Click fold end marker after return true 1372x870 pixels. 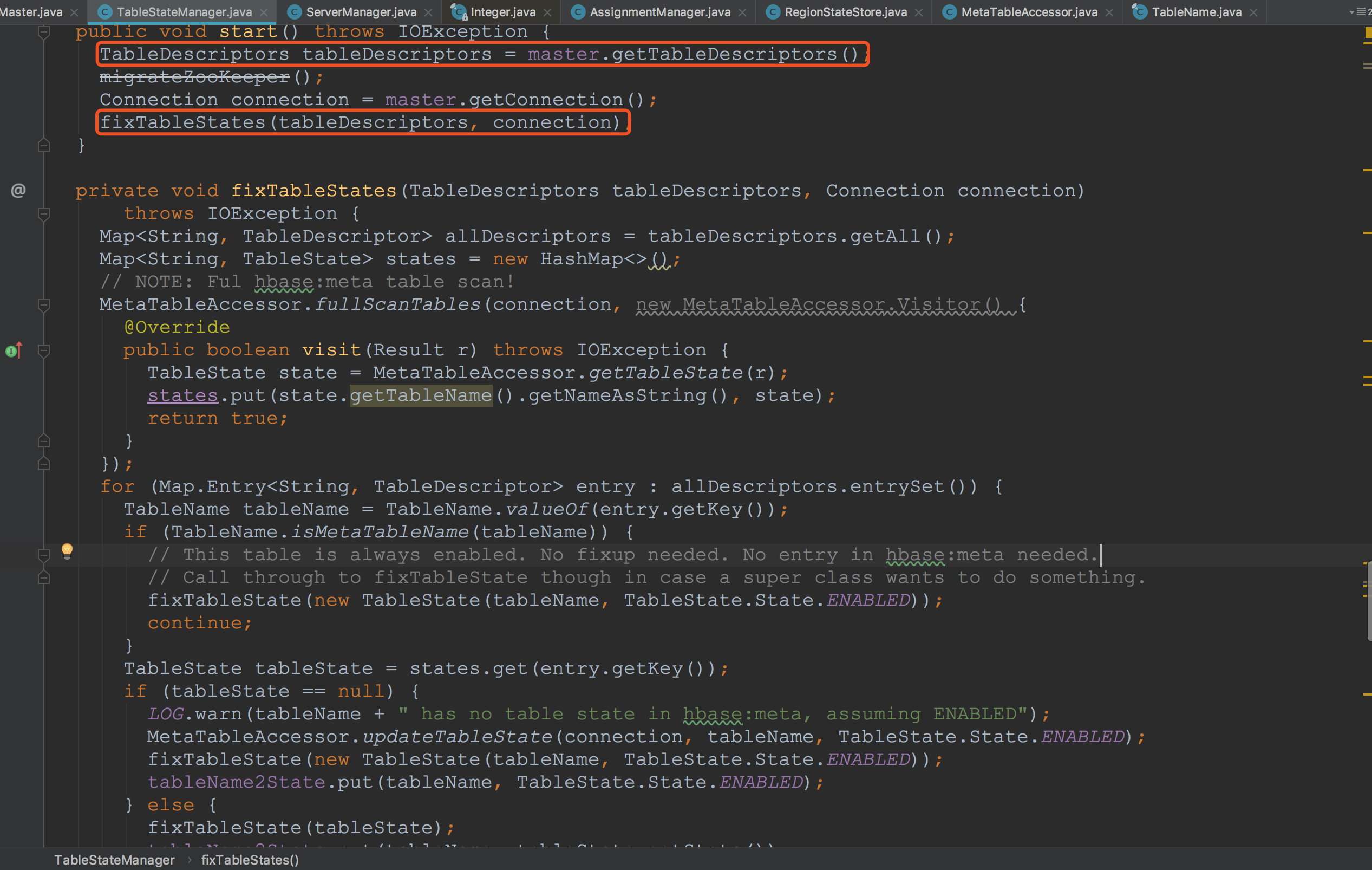point(43,441)
